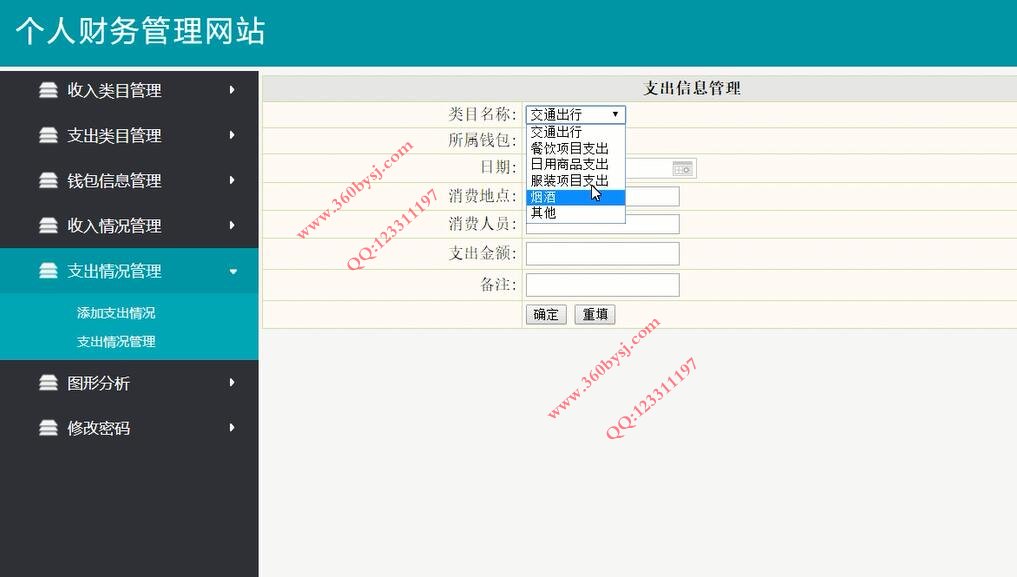Click the stack icon beside 修改密码
1017x577 pixels.
(x=48, y=428)
